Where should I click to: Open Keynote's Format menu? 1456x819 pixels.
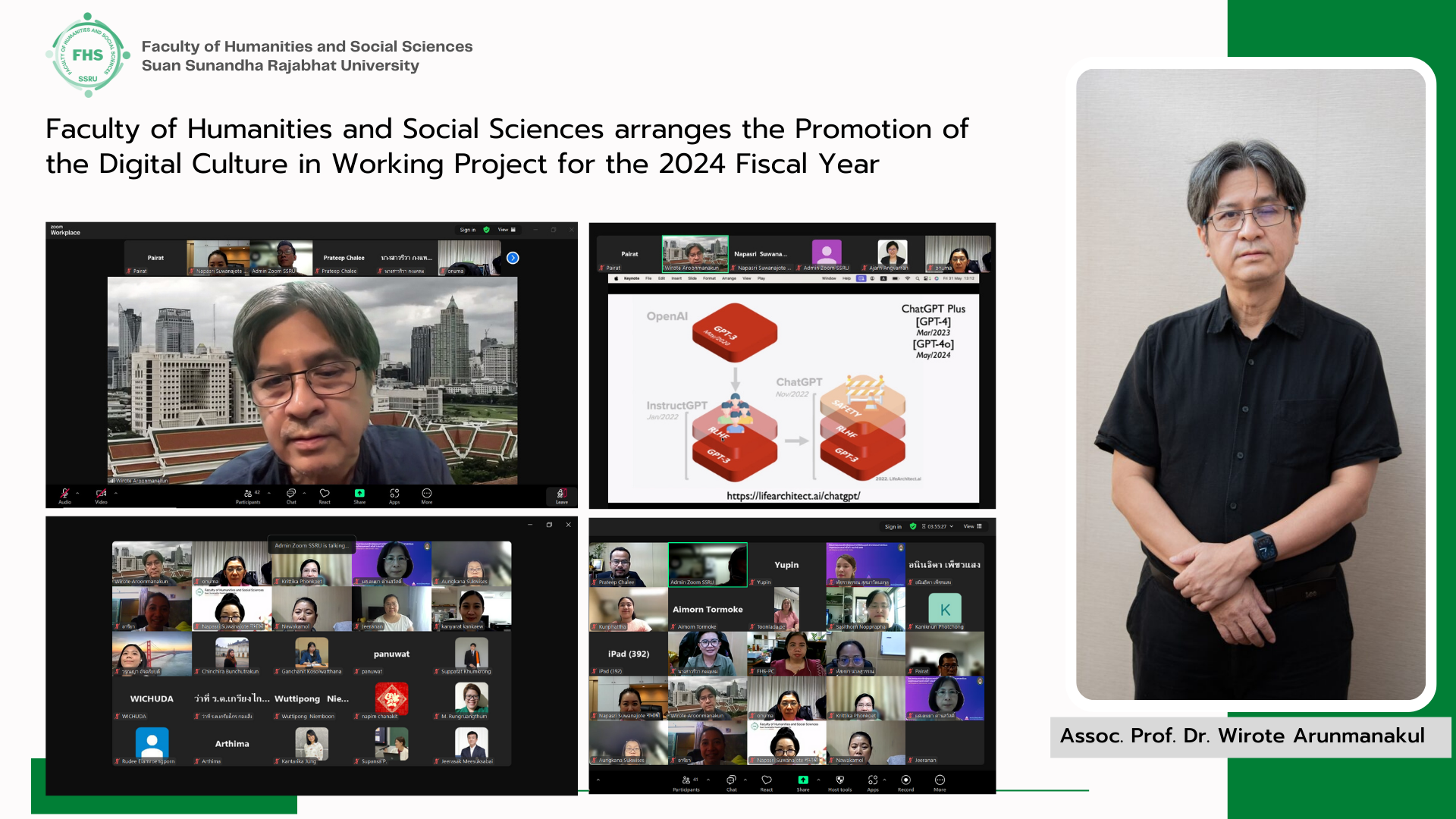(x=709, y=278)
